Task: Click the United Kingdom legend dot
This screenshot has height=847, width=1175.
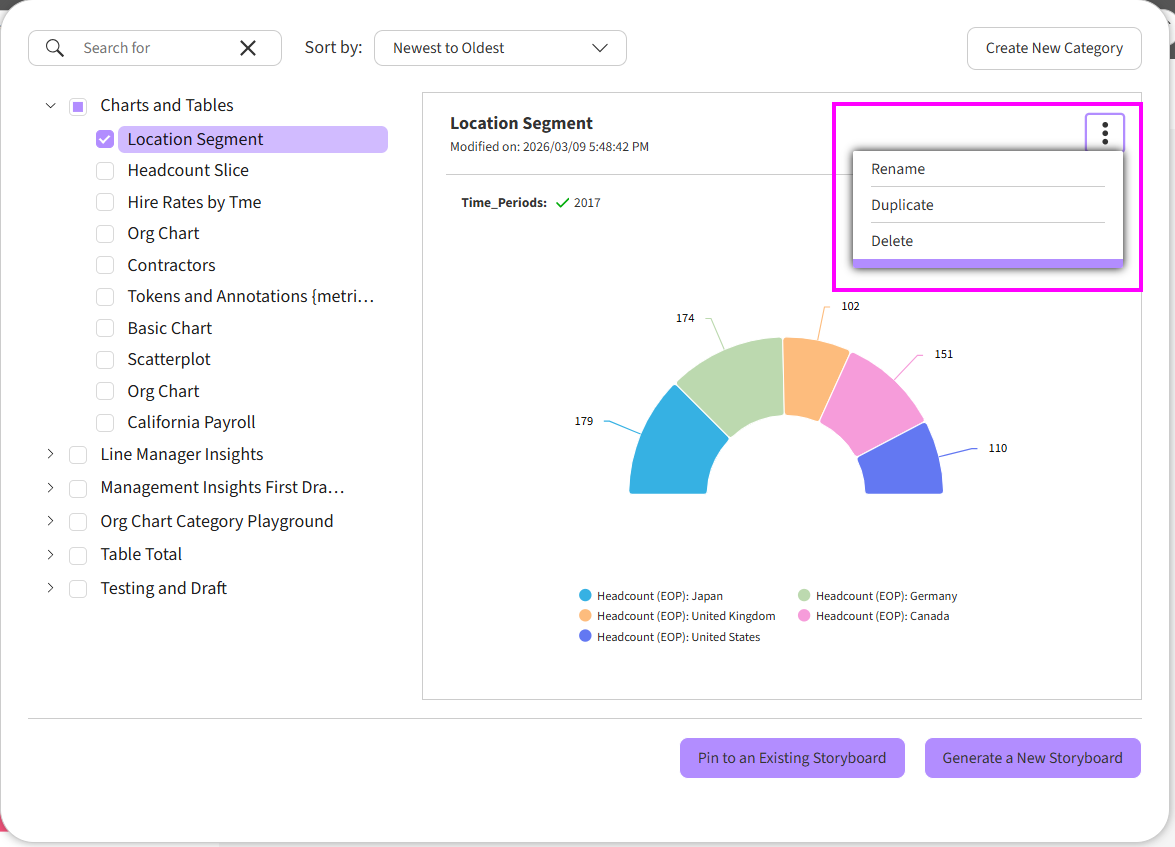Action: pyautogui.click(x=585, y=616)
